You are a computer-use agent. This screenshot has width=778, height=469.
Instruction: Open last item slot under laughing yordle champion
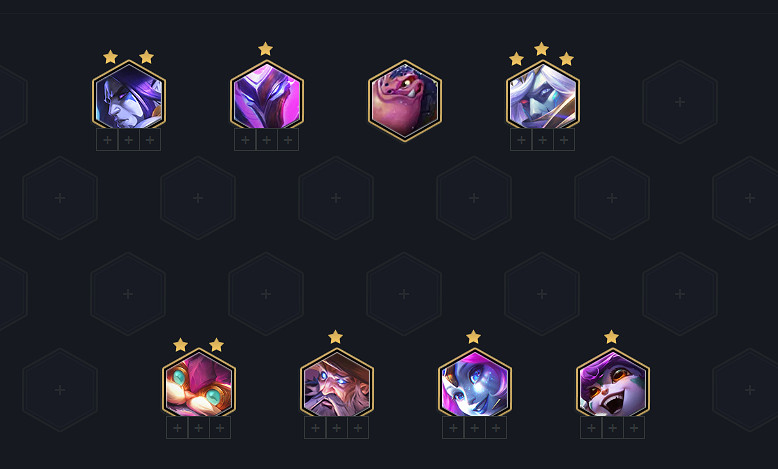click(x=634, y=428)
